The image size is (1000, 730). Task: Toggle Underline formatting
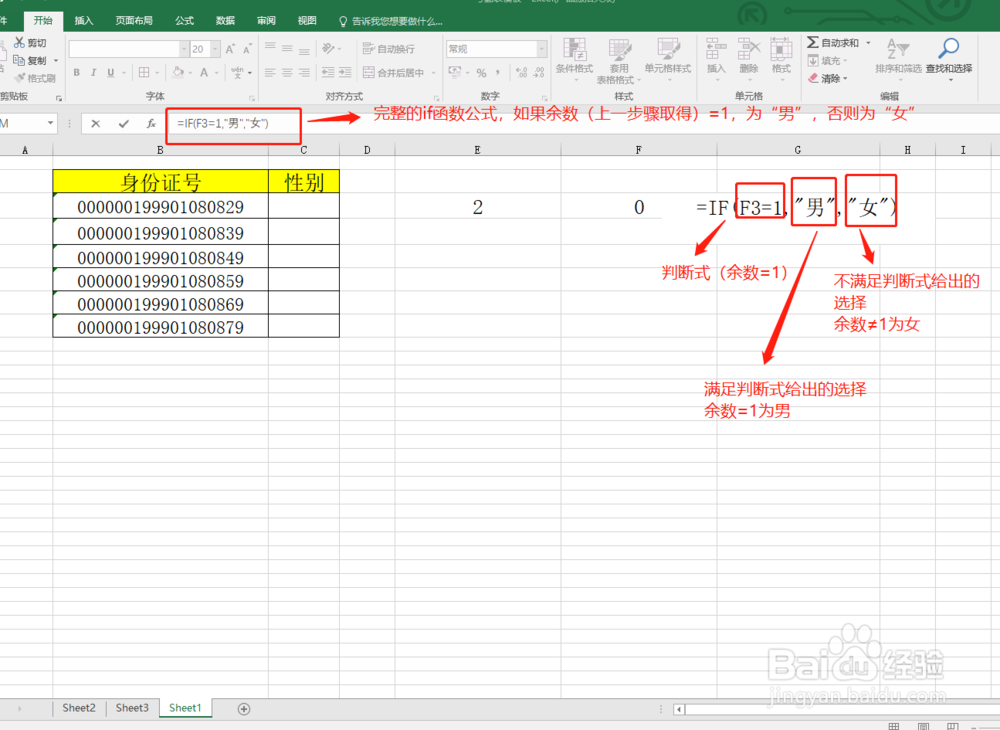tap(110, 73)
